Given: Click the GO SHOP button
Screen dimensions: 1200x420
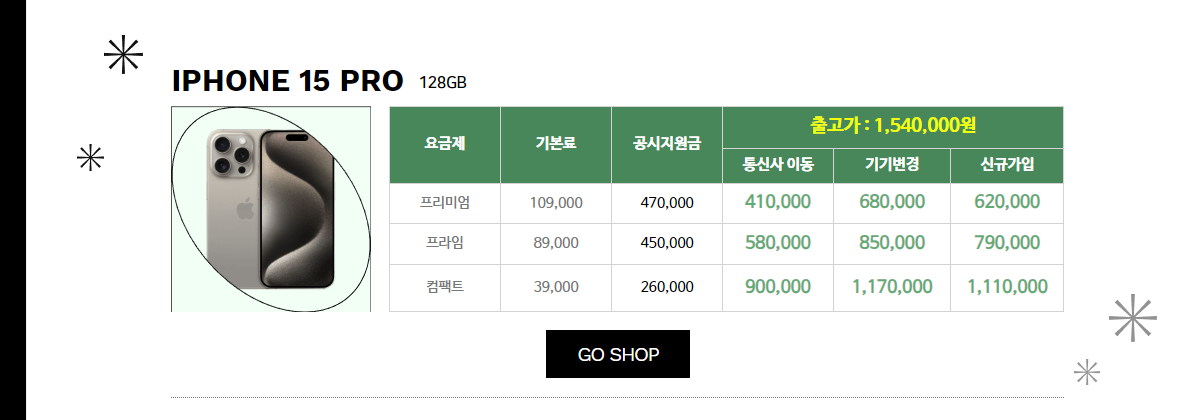Looking at the screenshot, I should coord(618,354).
